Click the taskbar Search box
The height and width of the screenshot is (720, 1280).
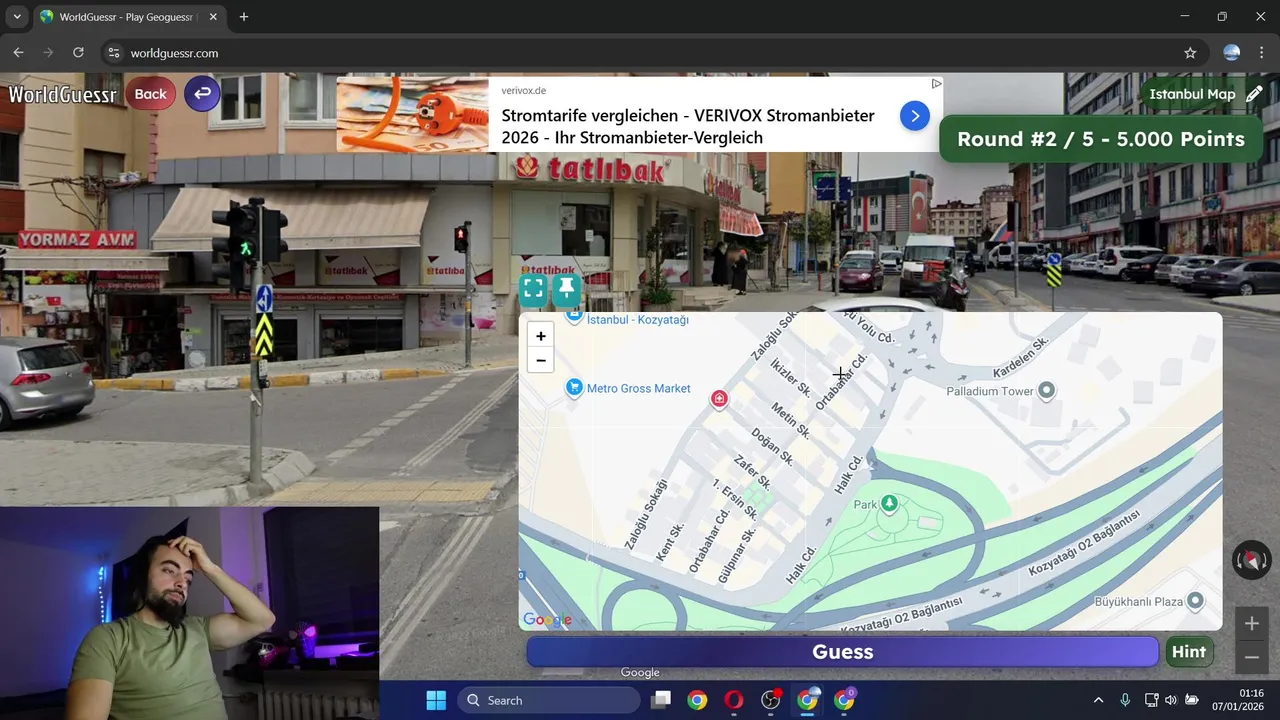point(548,700)
